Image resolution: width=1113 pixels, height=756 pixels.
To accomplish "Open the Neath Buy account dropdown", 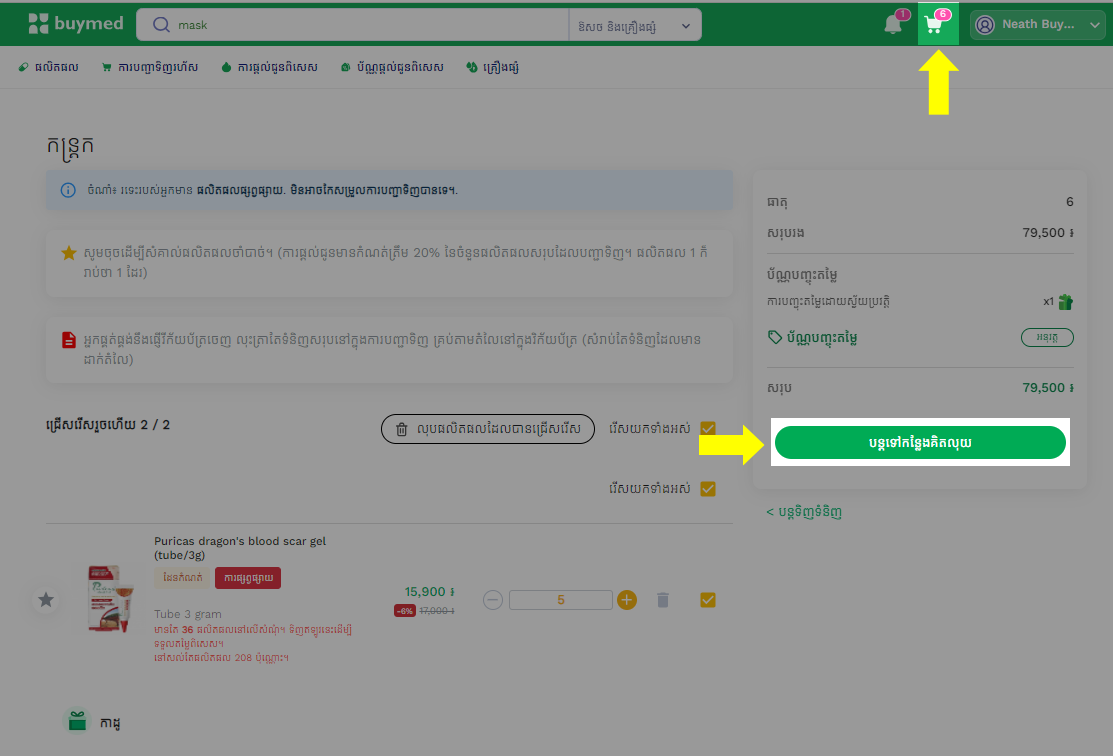I will click(x=1037, y=25).
